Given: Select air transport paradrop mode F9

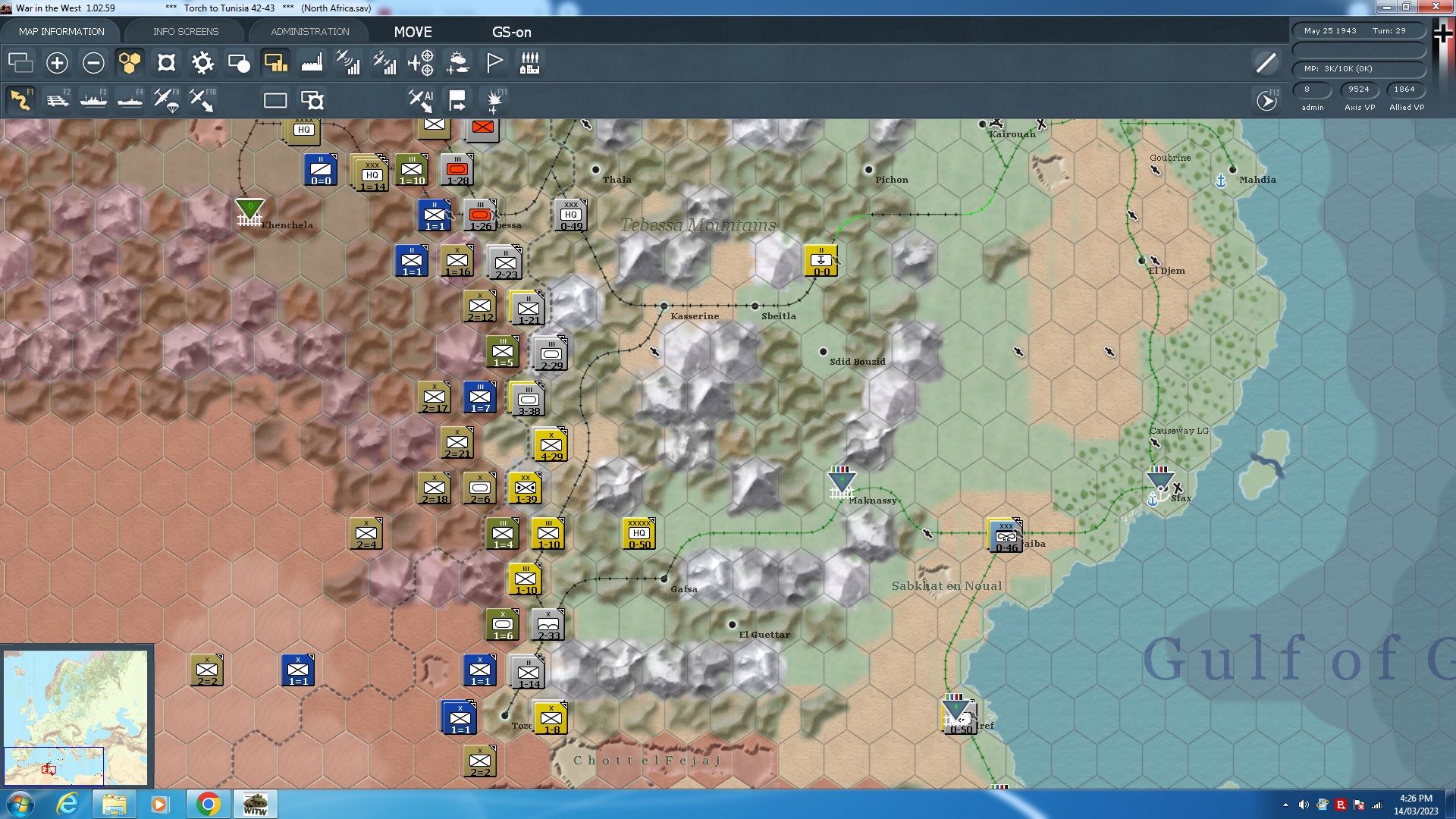Looking at the screenshot, I should 166,100.
